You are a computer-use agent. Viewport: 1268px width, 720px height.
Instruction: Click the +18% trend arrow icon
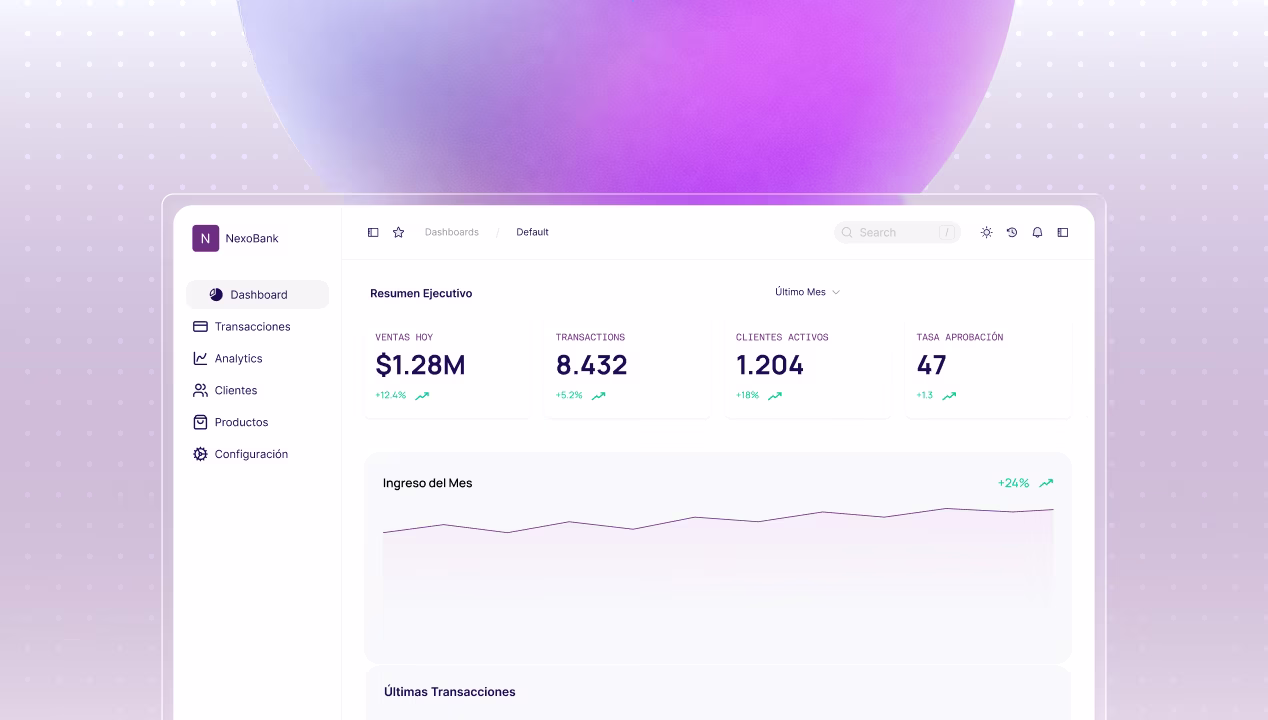pos(775,396)
